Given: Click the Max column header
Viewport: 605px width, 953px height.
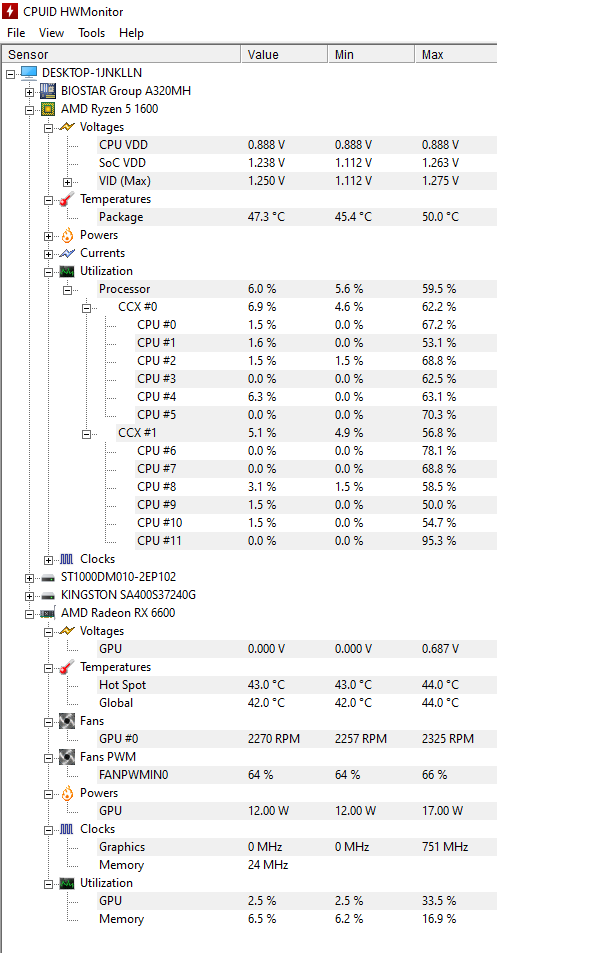Looking at the screenshot, I should [455, 54].
